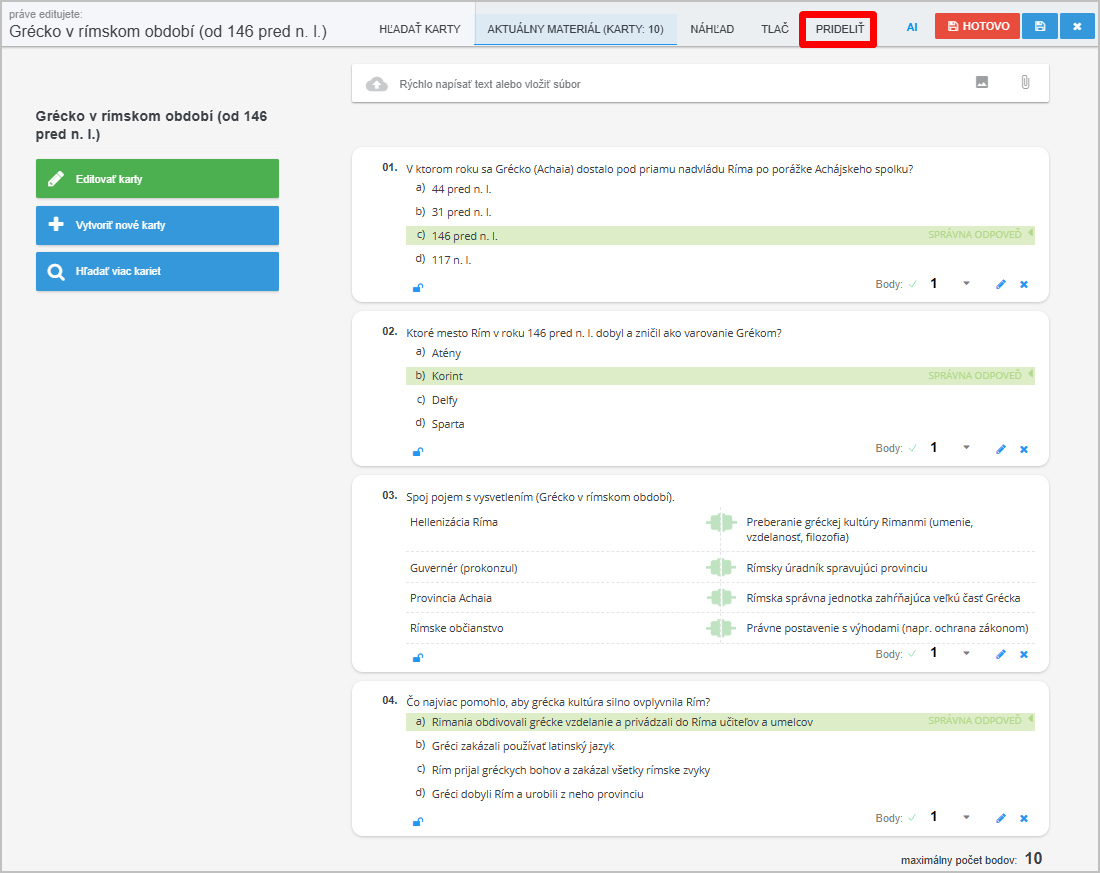The image size is (1100, 873).
Task: Click the pencil edit icon for question 01
Action: click(1001, 285)
